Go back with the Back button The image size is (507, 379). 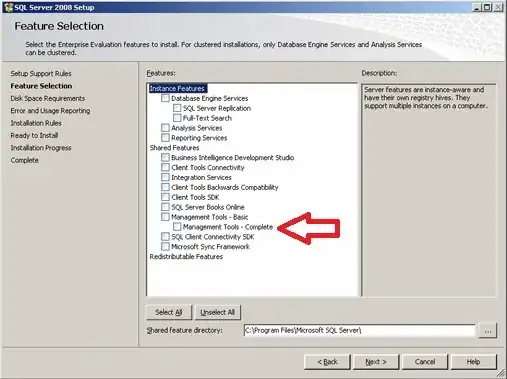point(327,362)
